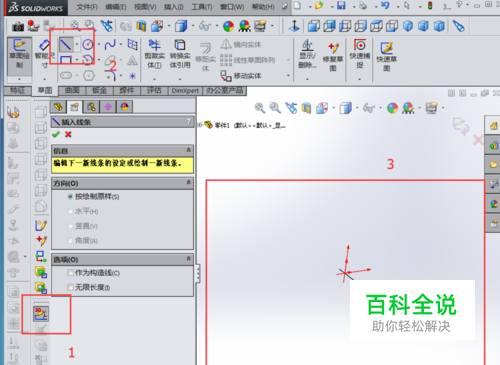Viewport: 500px width, 365px height.
Task: Open the Line tool dropdown arrow
Action: pyautogui.click(x=77, y=44)
